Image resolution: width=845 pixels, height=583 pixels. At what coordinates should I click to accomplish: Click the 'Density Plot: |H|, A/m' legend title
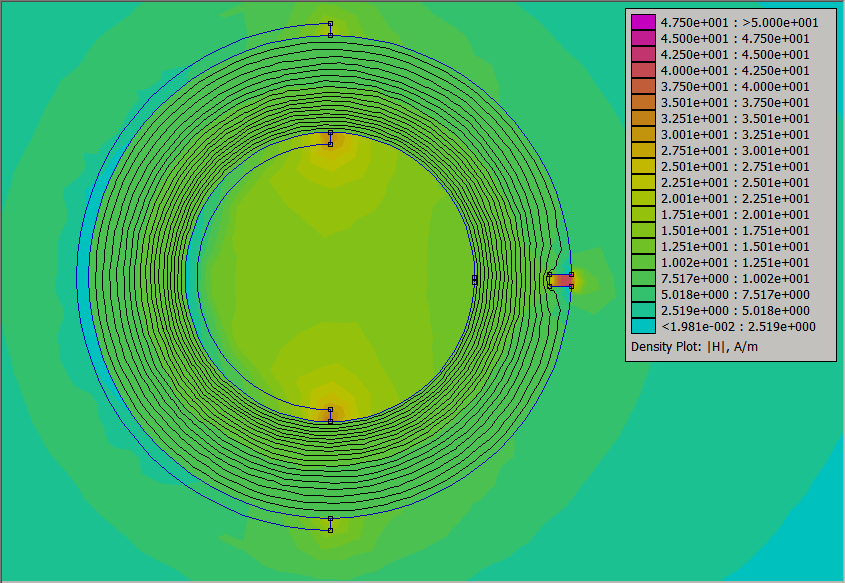(695, 346)
